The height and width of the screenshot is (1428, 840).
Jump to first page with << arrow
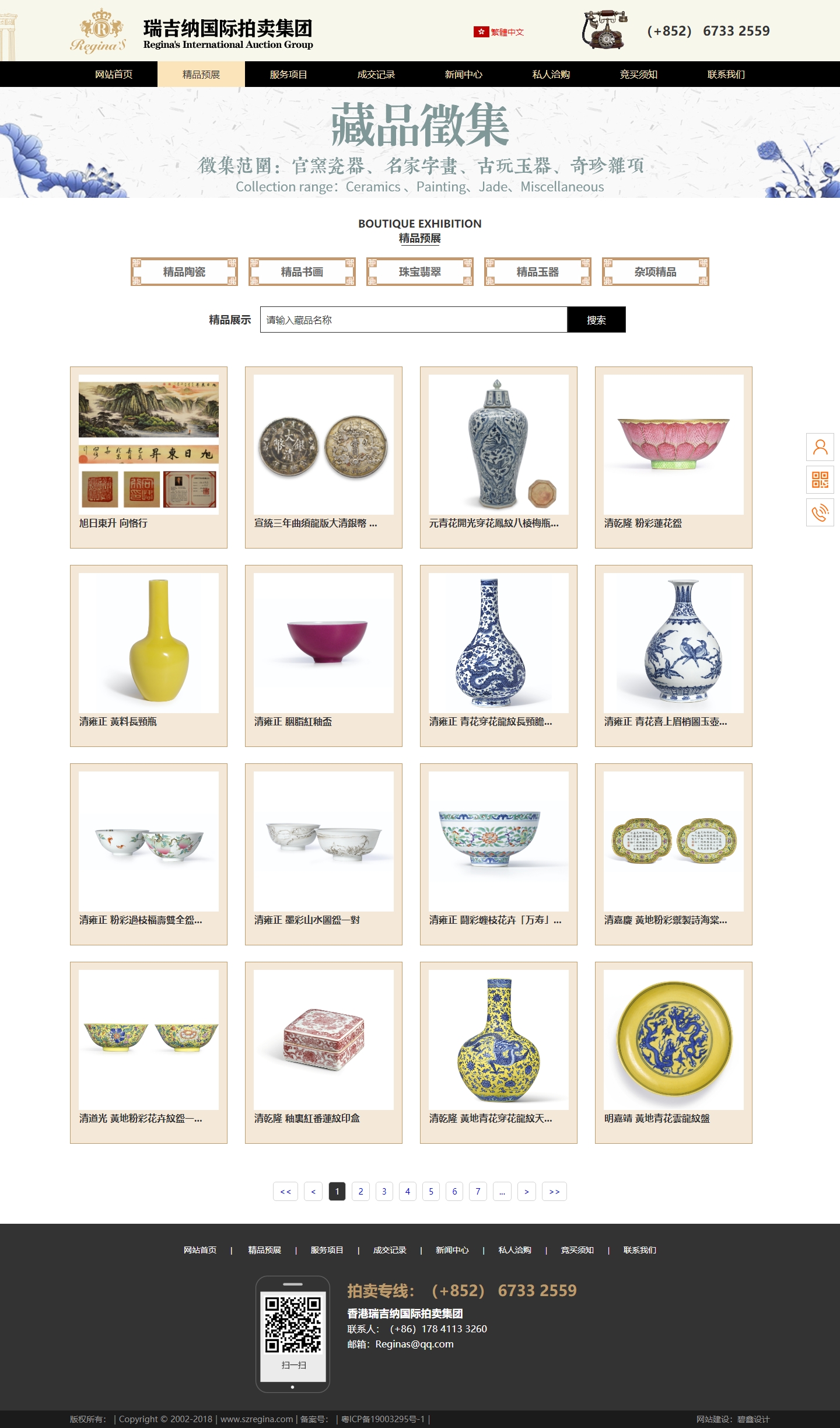click(285, 1192)
